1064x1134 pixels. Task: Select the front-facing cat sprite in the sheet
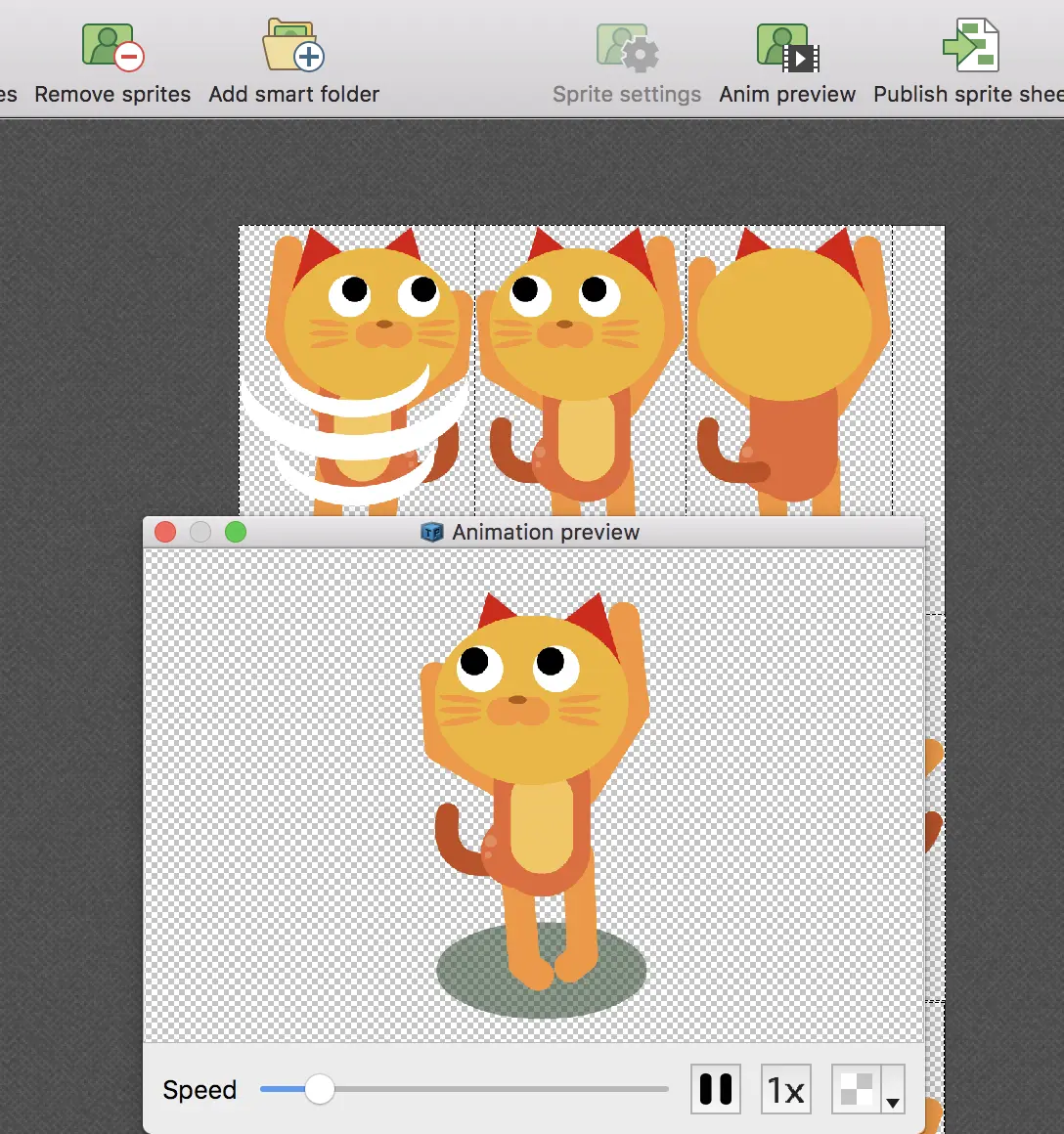coord(580,371)
